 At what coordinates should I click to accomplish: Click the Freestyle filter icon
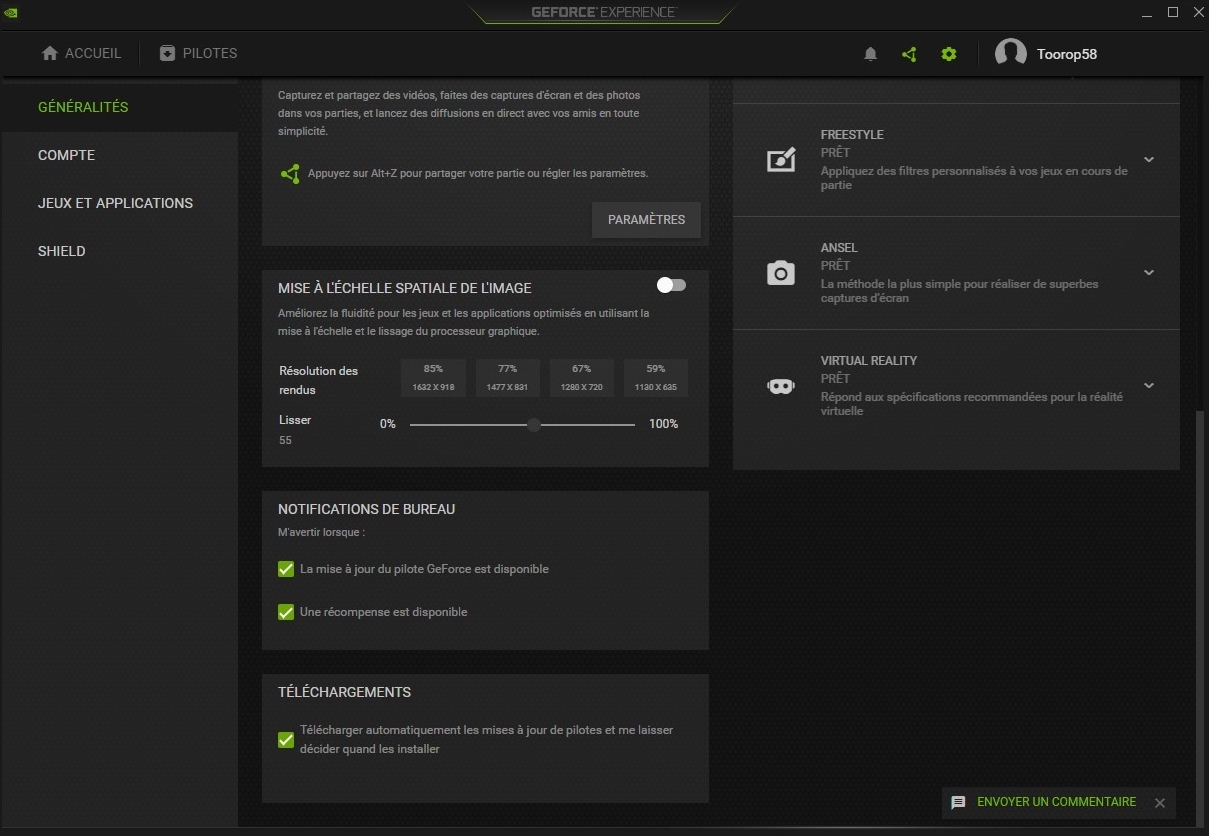tap(781, 160)
